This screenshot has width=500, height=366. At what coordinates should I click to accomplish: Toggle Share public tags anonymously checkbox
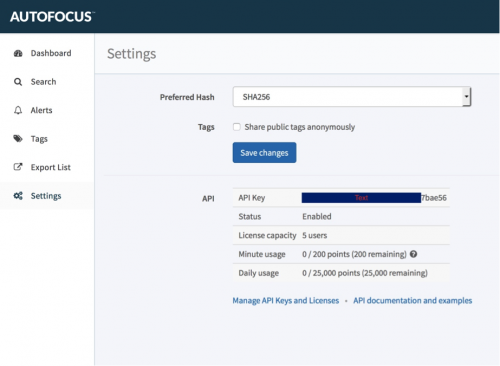237,127
